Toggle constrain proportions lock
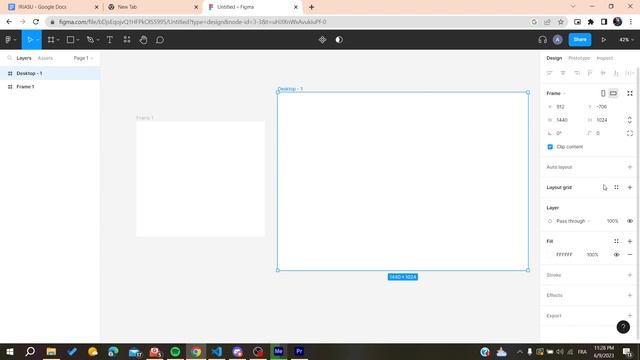 point(630,120)
